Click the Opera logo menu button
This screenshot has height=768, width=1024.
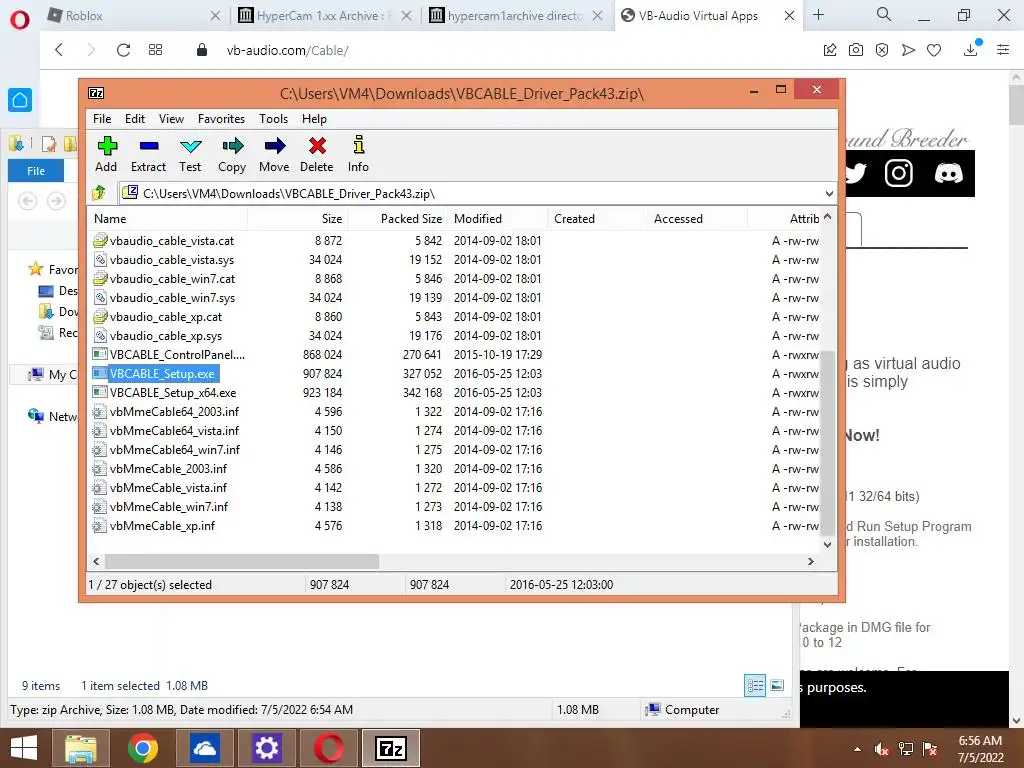click(x=20, y=20)
